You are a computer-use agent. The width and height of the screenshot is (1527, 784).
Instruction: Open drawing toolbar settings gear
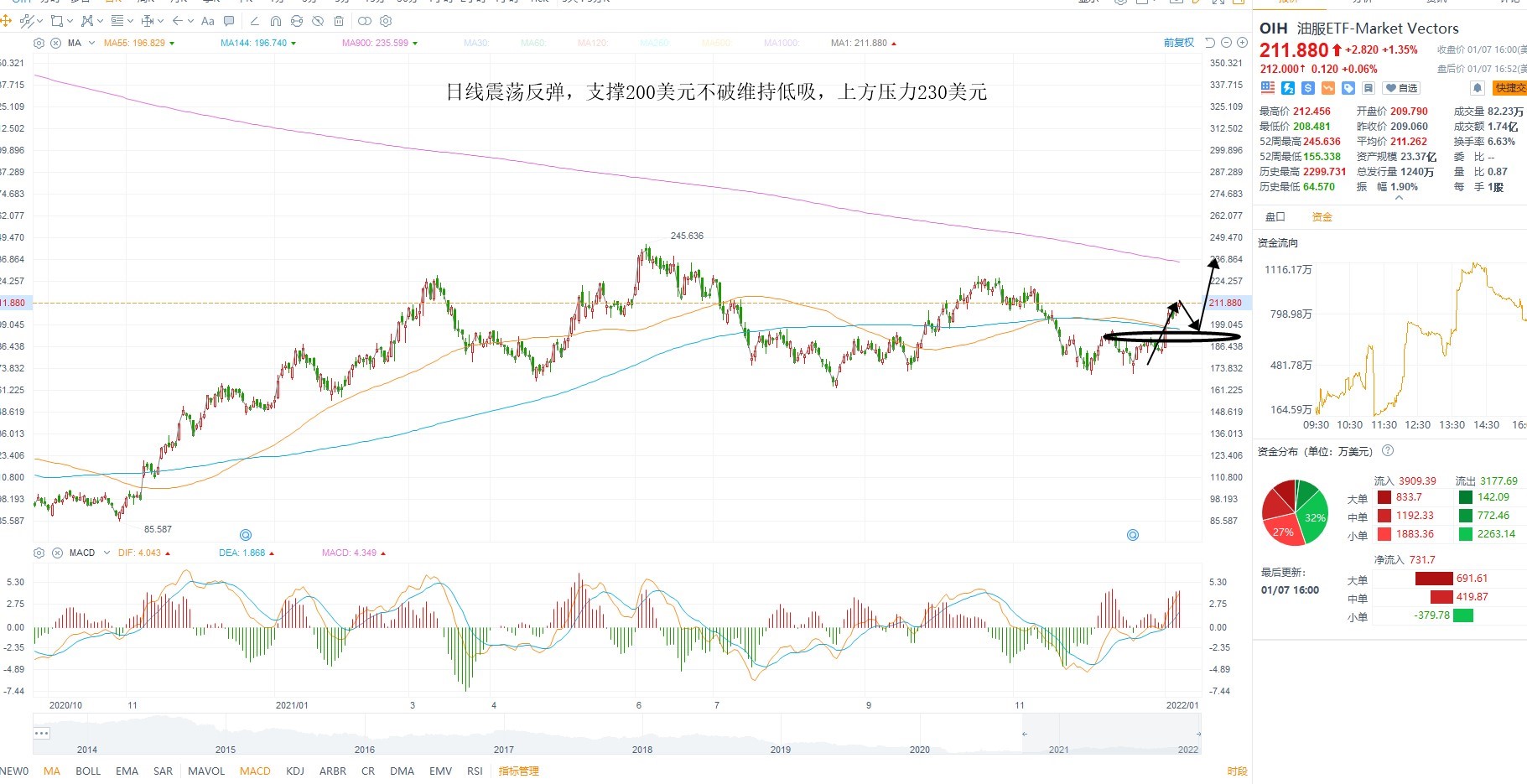386,21
